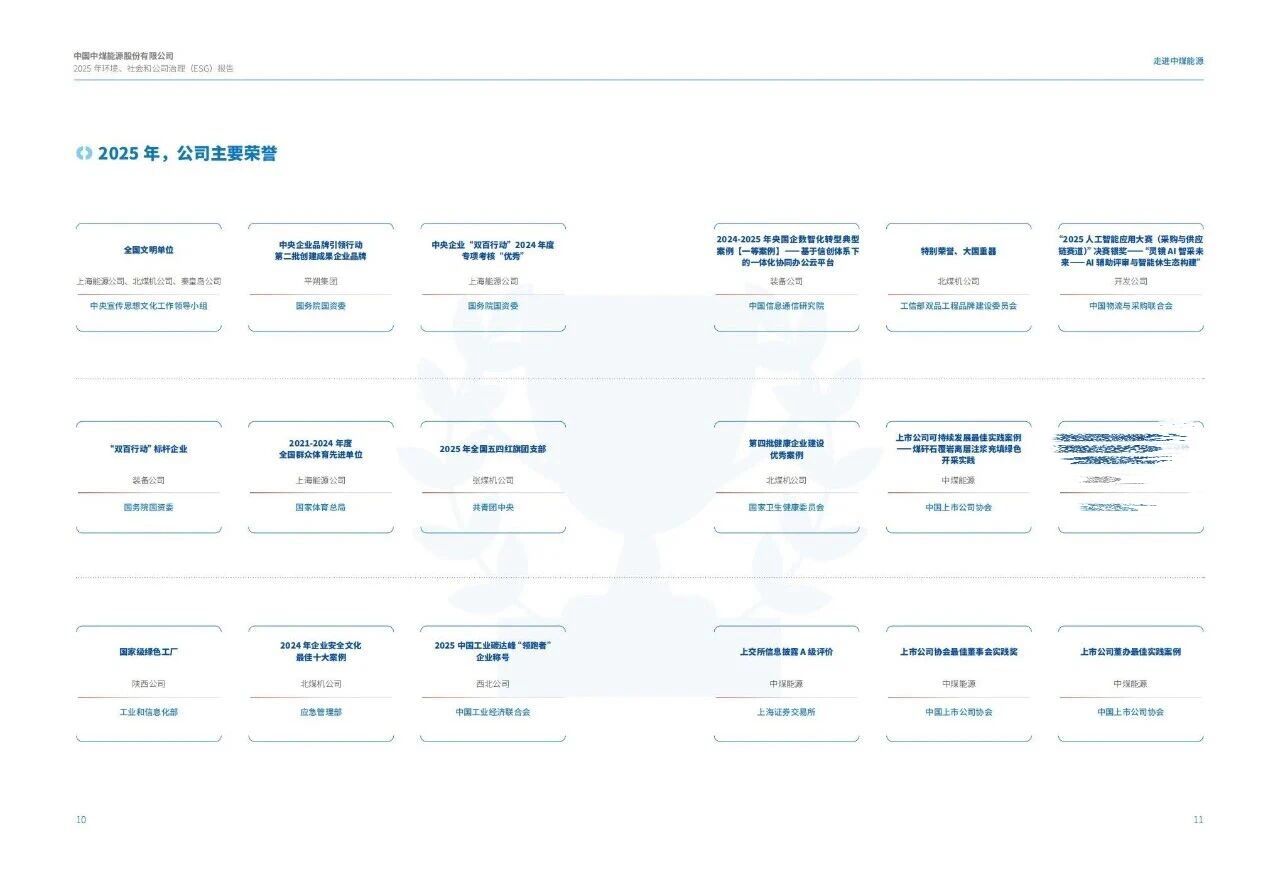Select the 2025 年全国五四红旗团支部 title
Image resolution: width=1280 pixels, height=879 pixels.
pos(493,449)
